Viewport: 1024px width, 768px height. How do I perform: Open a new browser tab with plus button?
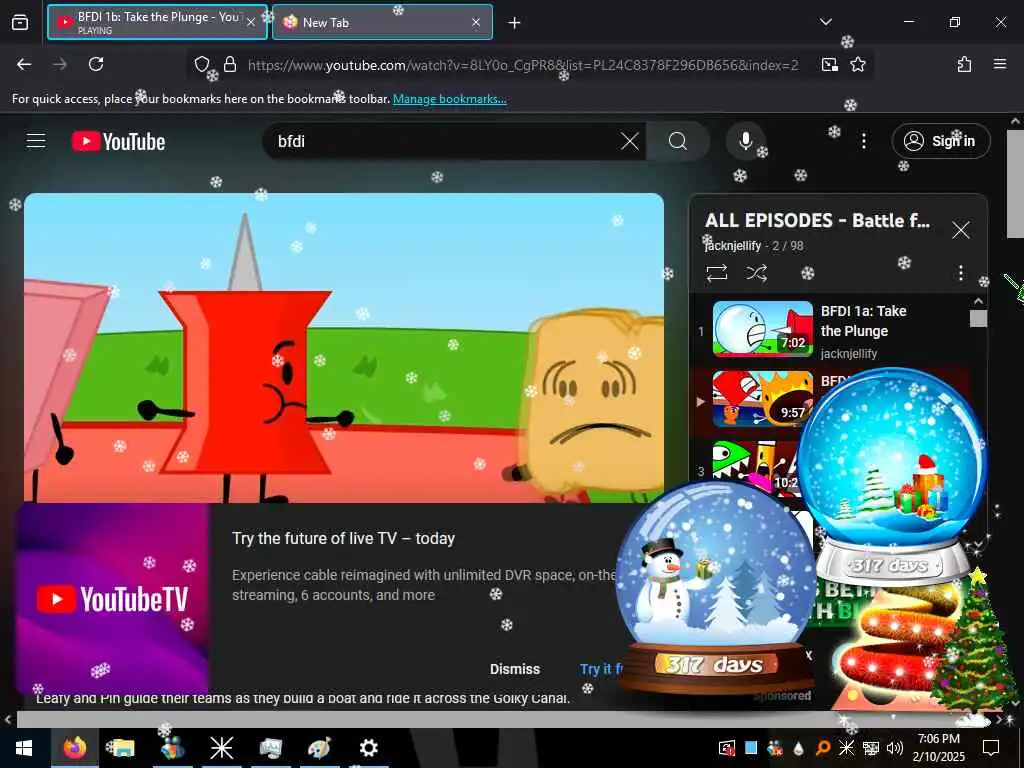[x=515, y=23]
